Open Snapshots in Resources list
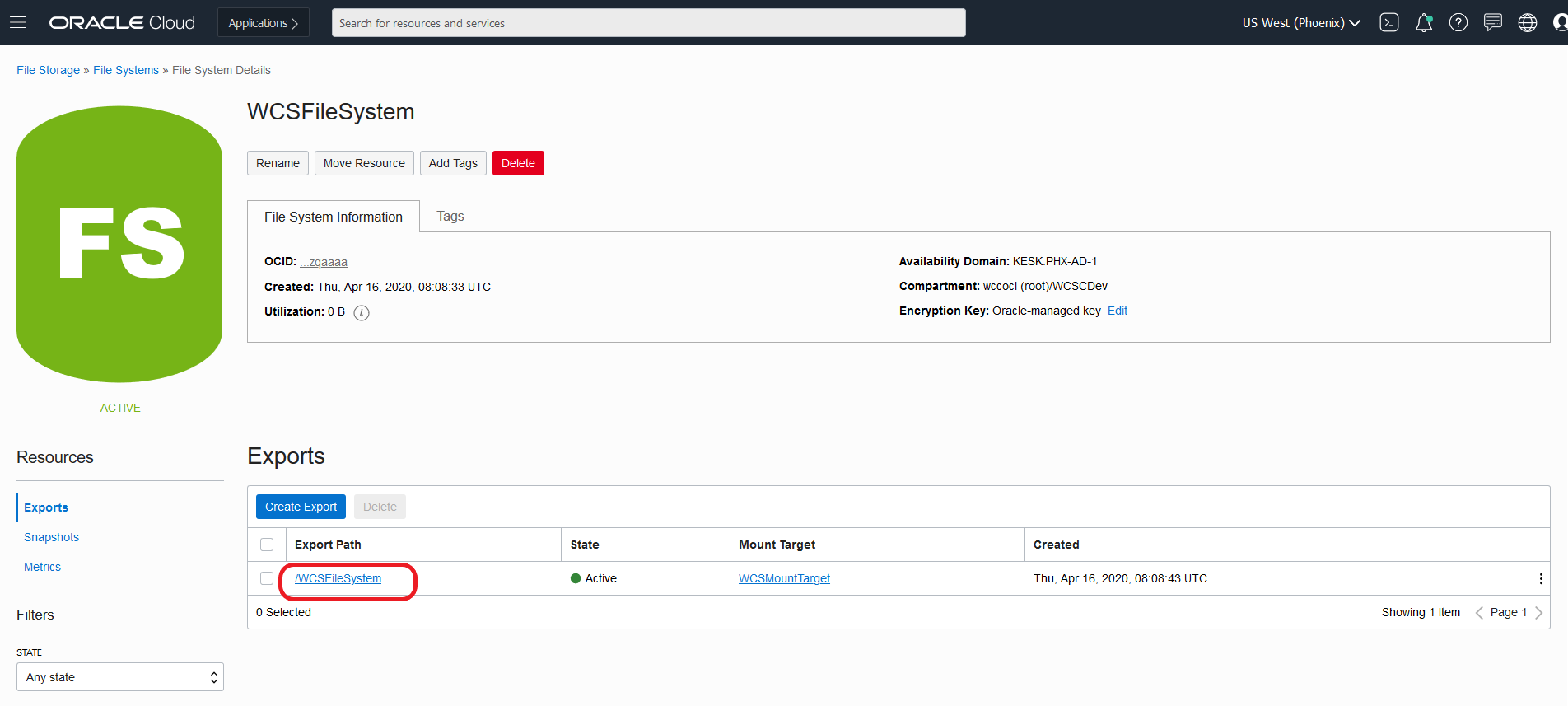Image resolution: width=1568 pixels, height=706 pixels. (51, 537)
